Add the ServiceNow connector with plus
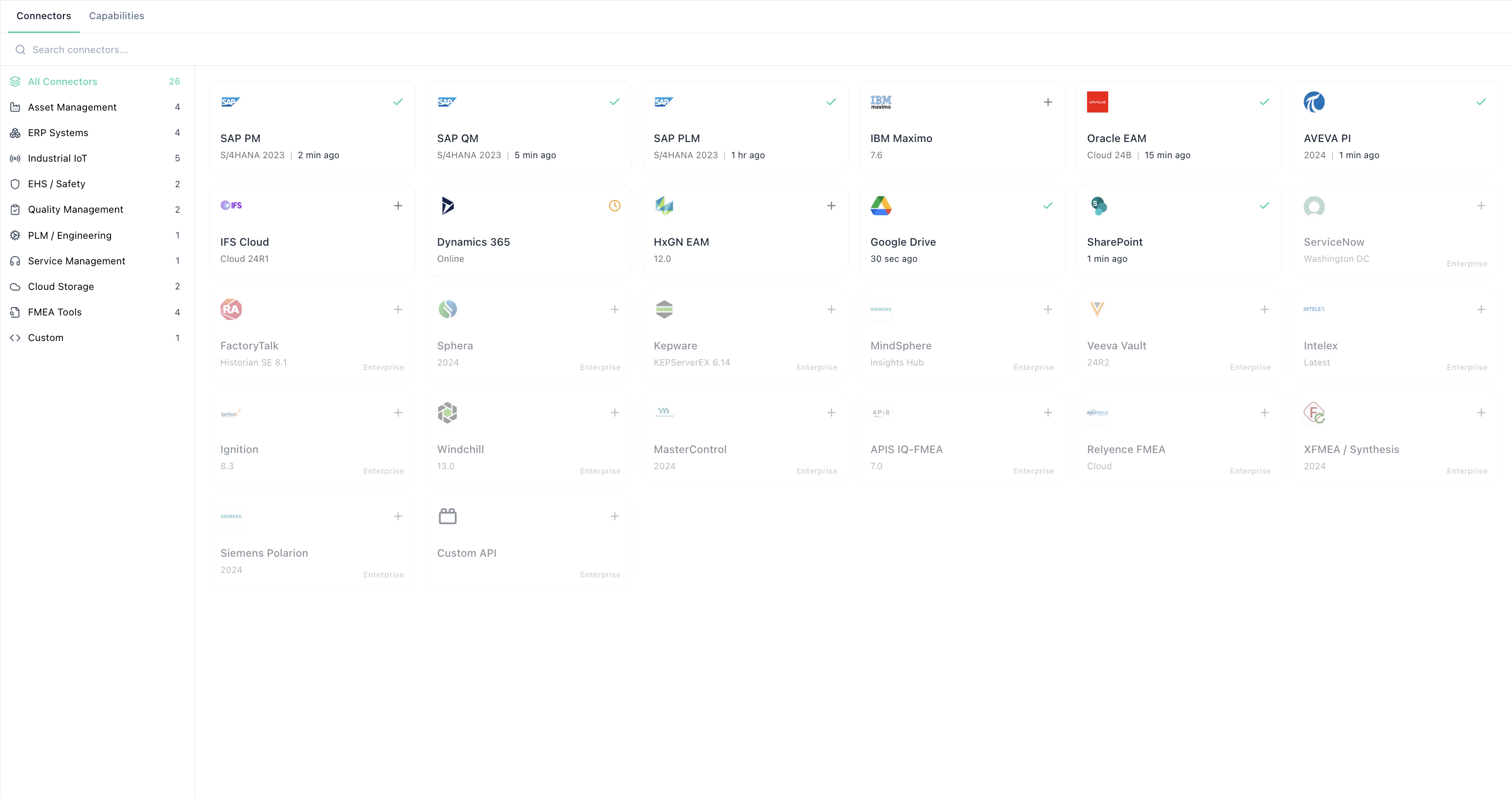Screen dimensions: 1512x797 [x=1481, y=205]
